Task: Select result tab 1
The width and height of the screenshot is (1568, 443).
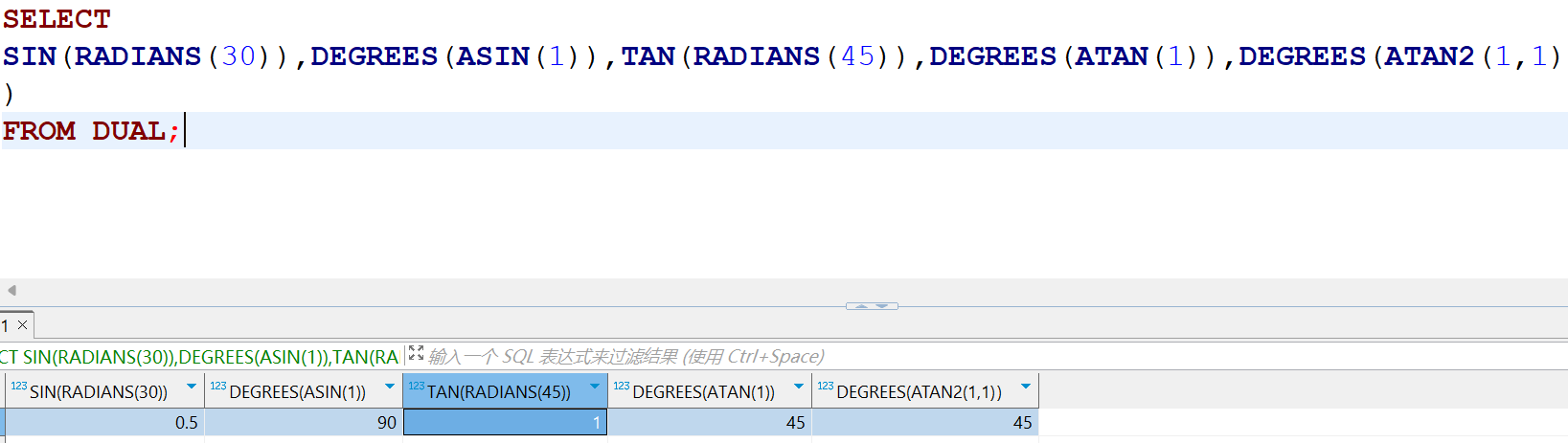Action: coord(6,326)
